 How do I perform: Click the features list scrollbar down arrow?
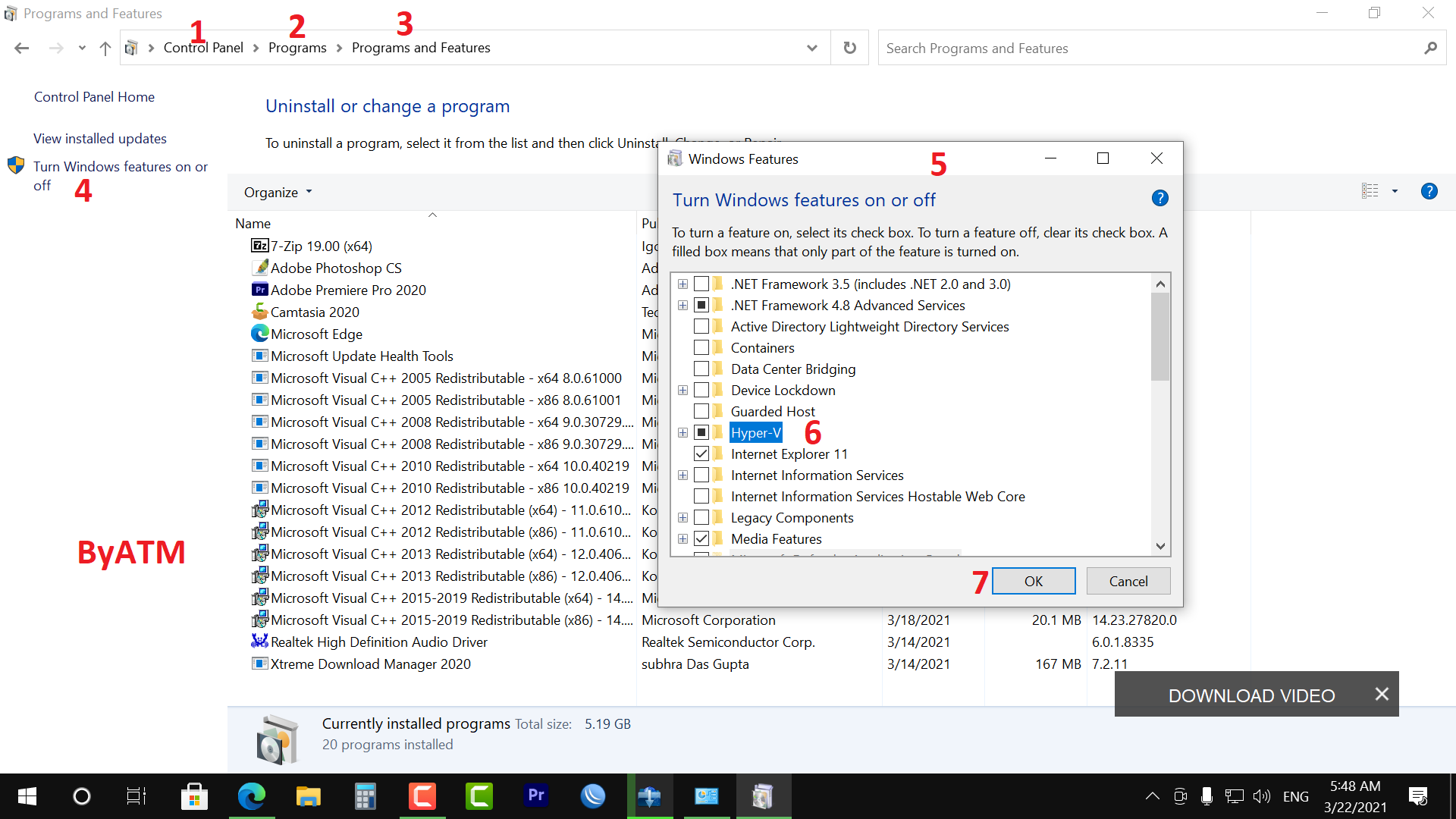1160,546
